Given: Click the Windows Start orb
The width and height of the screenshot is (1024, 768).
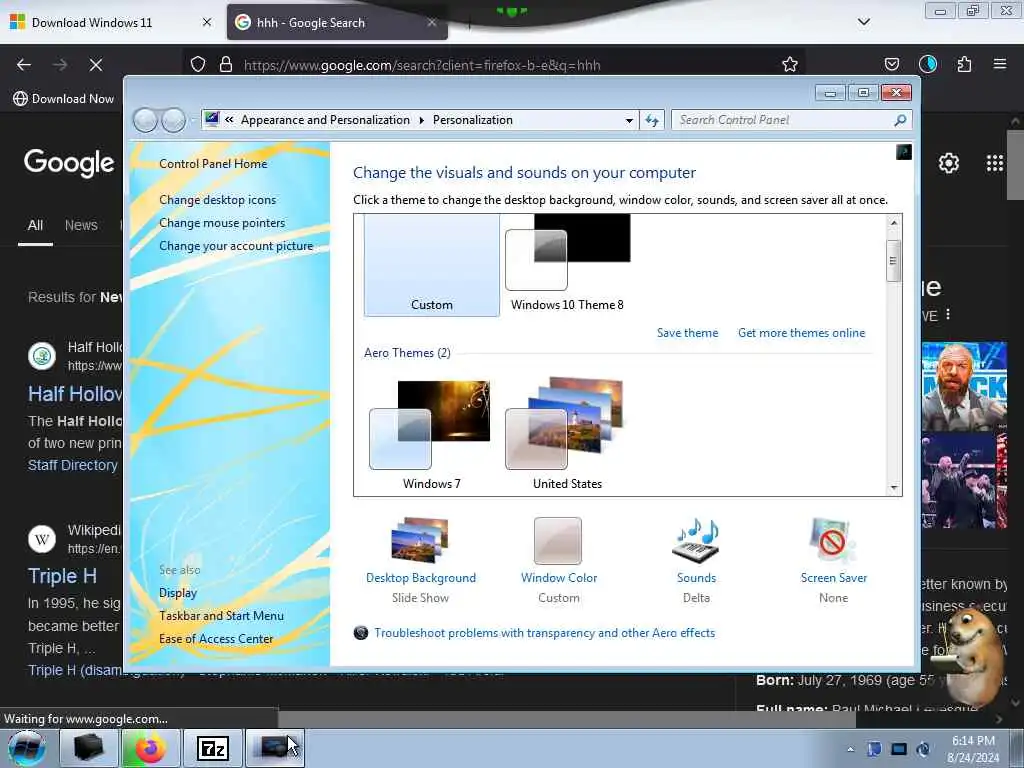Looking at the screenshot, I should coord(27,748).
